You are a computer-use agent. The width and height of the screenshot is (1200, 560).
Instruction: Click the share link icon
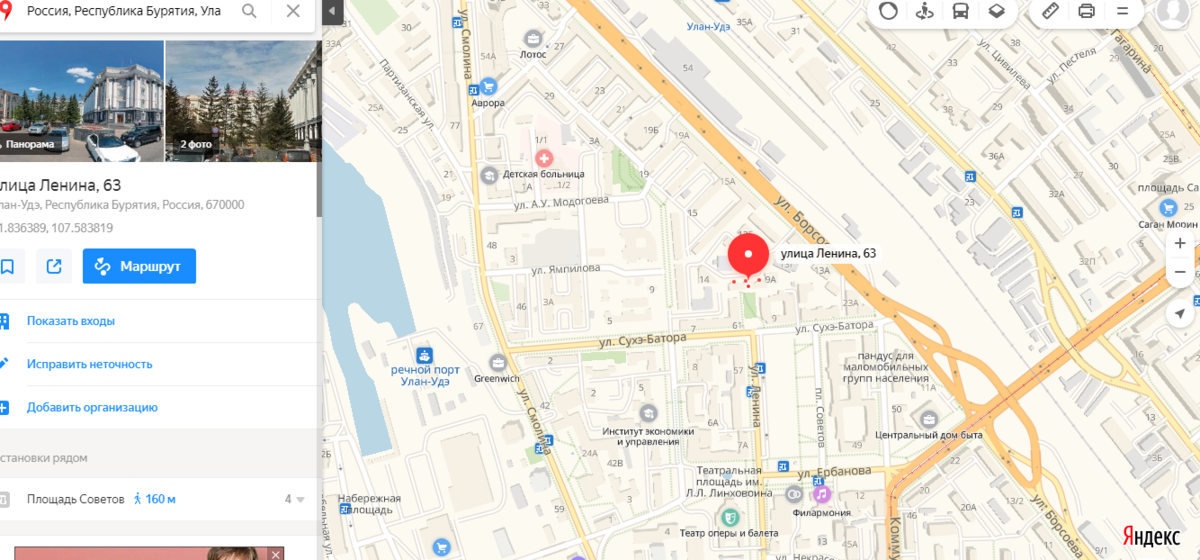(x=54, y=266)
